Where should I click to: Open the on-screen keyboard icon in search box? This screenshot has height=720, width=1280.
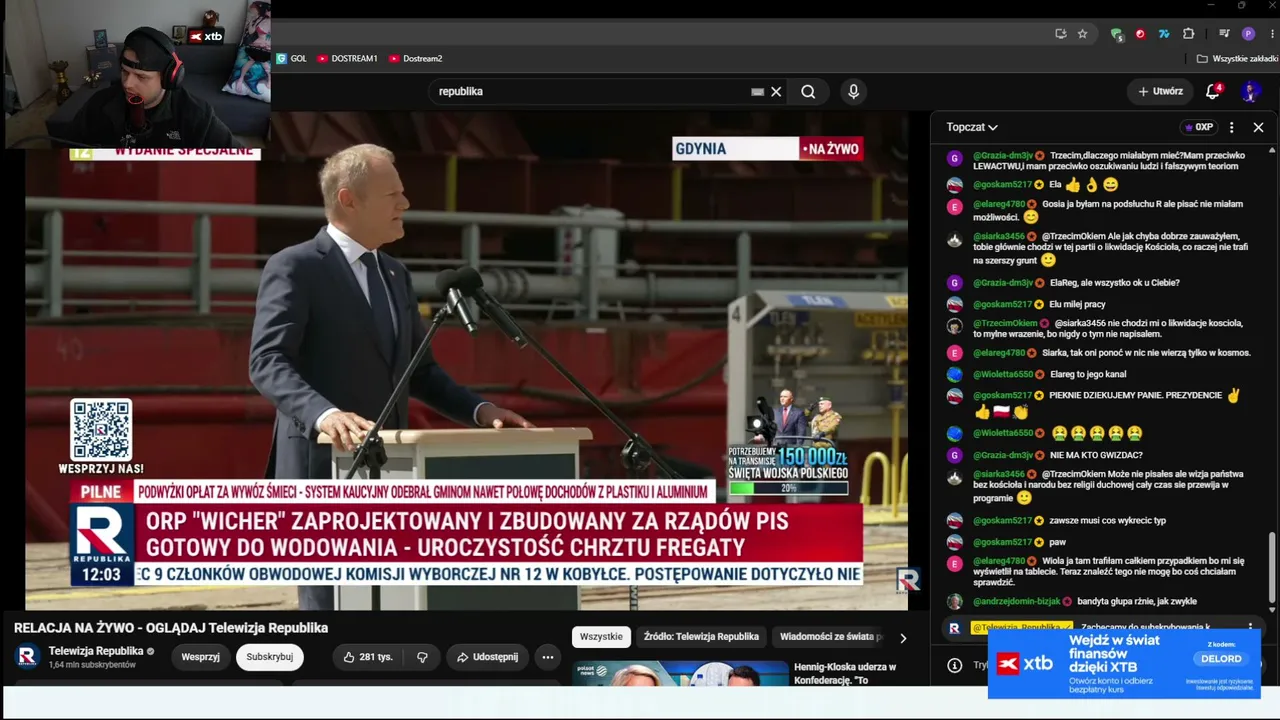[758, 92]
